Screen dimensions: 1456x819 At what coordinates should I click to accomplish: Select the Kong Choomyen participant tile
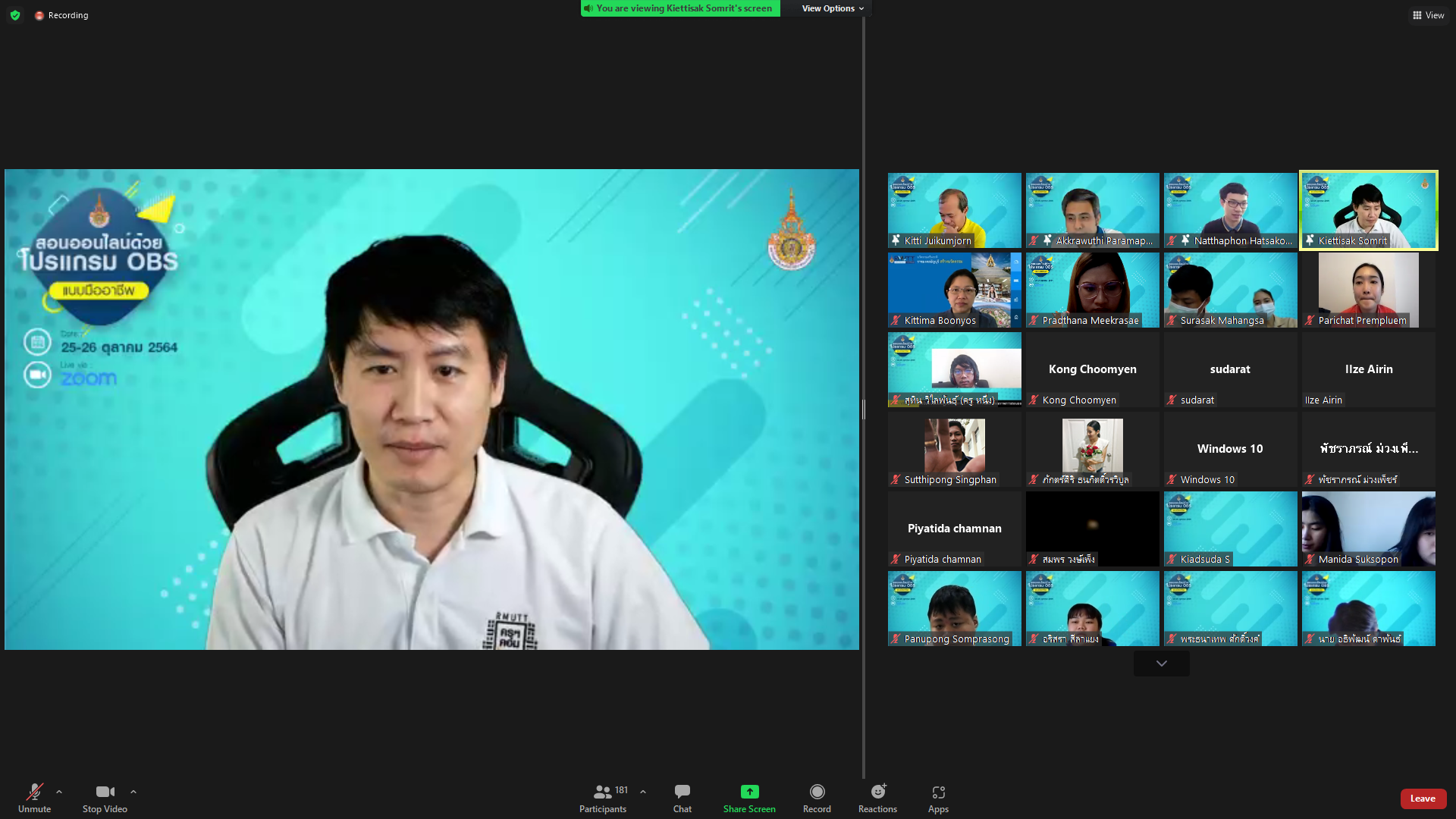coord(1092,370)
